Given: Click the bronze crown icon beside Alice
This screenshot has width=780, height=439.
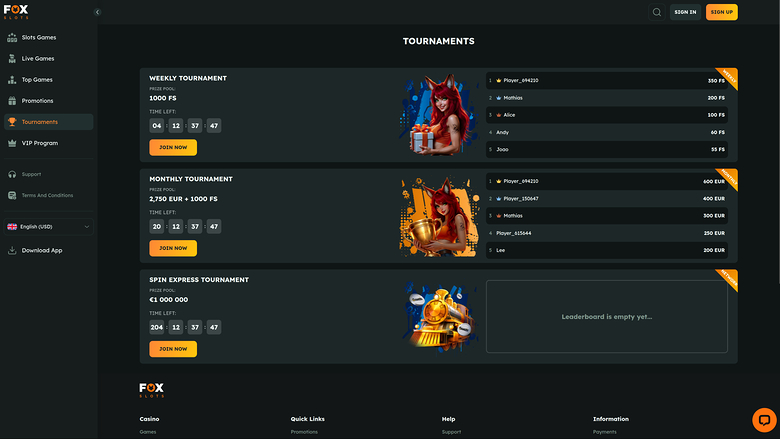Looking at the screenshot, I should (x=498, y=115).
